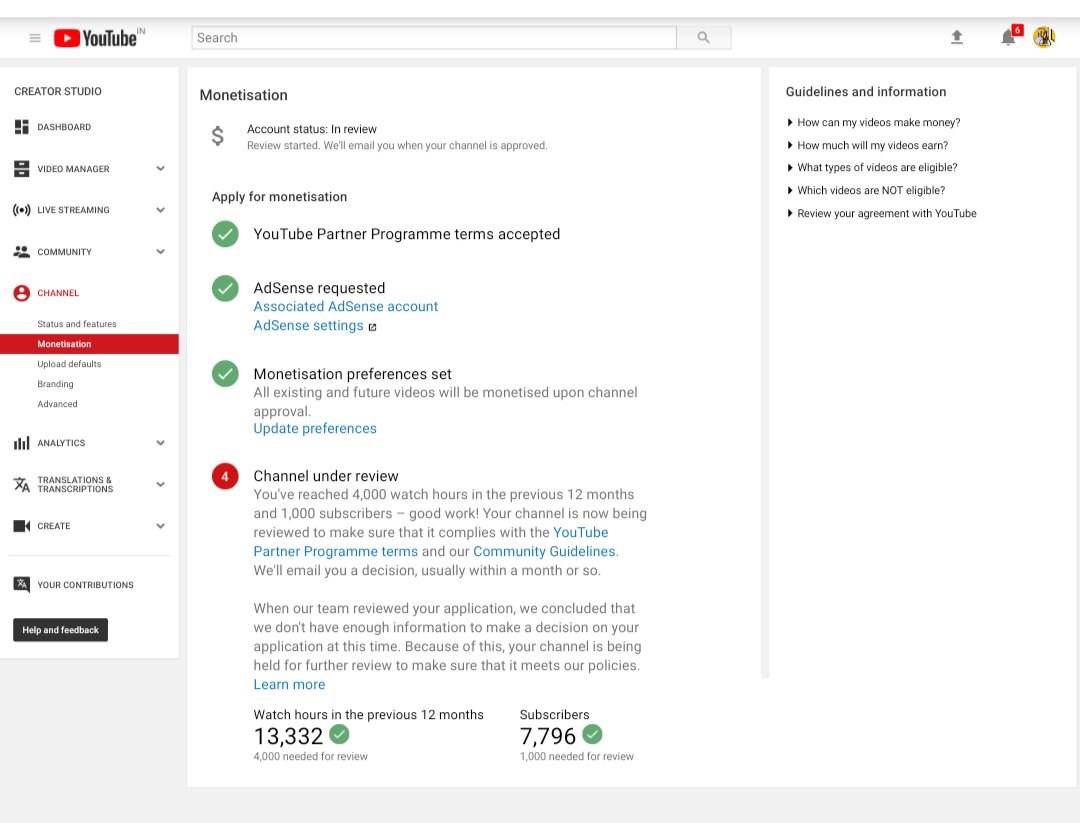This screenshot has height=823, width=1080.
Task: Open Upload defaults in sidebar
Action: (x=69, y=364)
